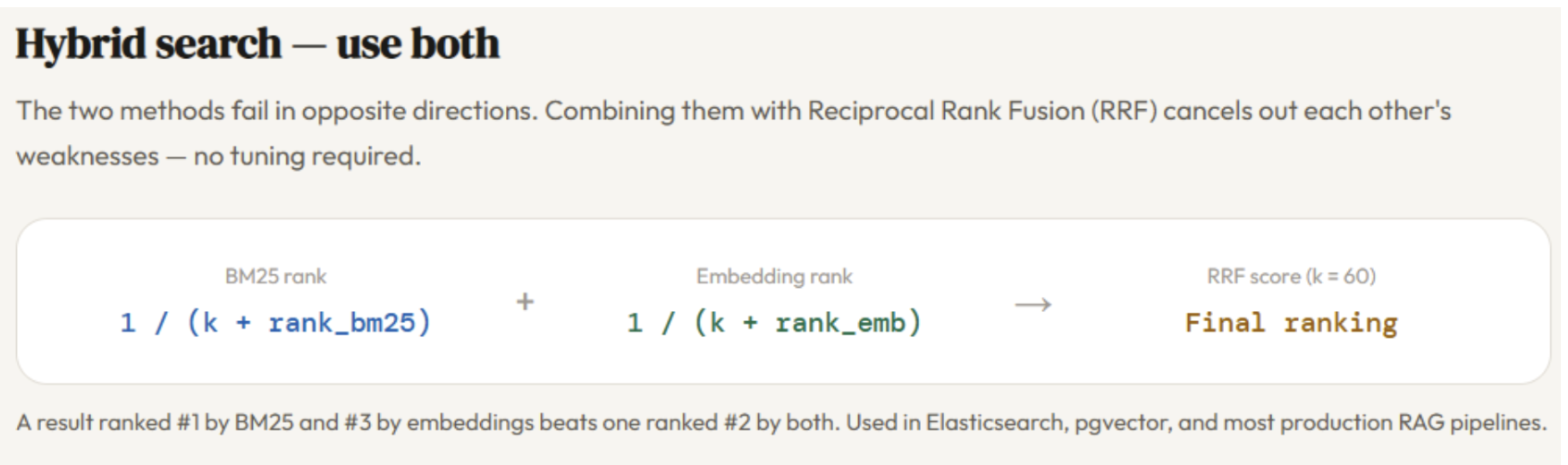Select the "BM25 rank" label

pyautogui.click(x=275, y=276)
